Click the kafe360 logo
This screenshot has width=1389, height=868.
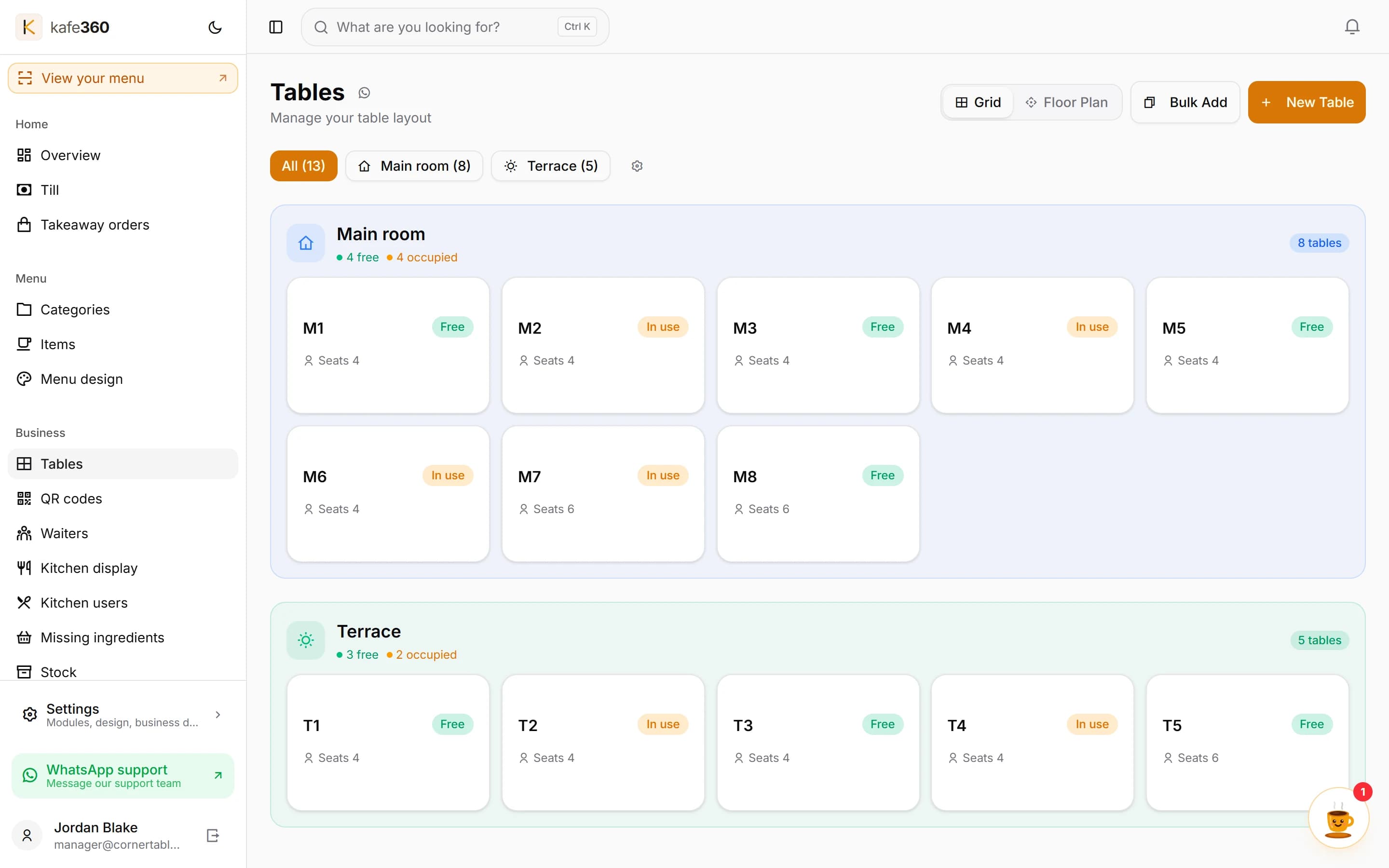click(63, 27)
